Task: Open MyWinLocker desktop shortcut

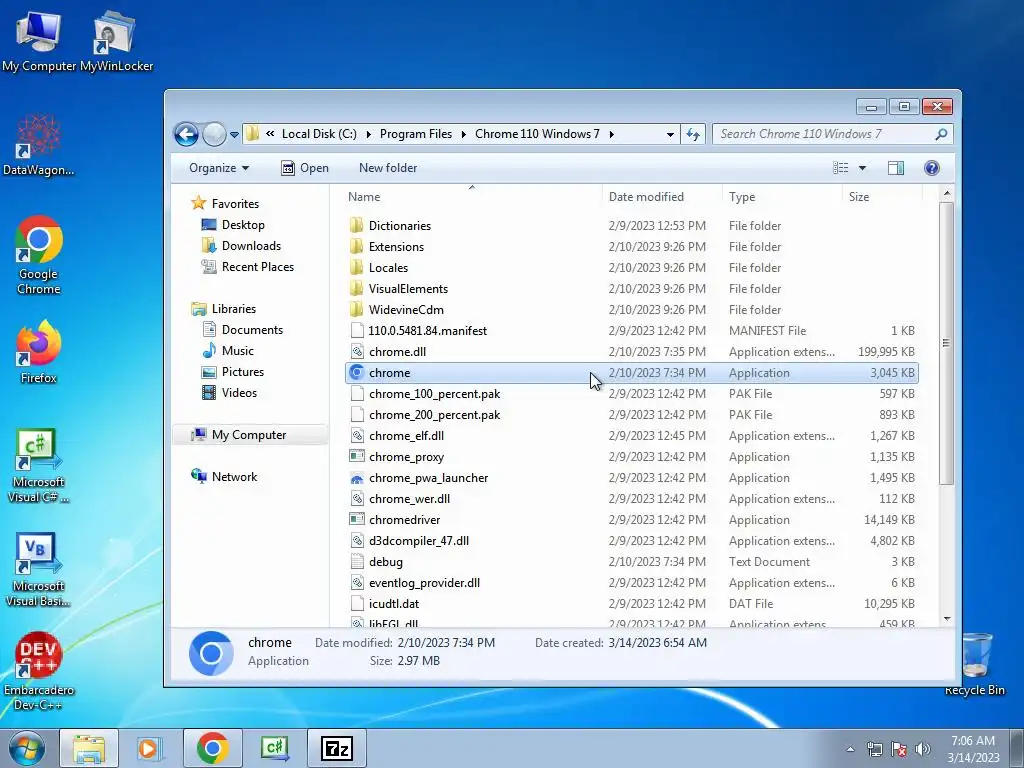Action: click(116, 40)
